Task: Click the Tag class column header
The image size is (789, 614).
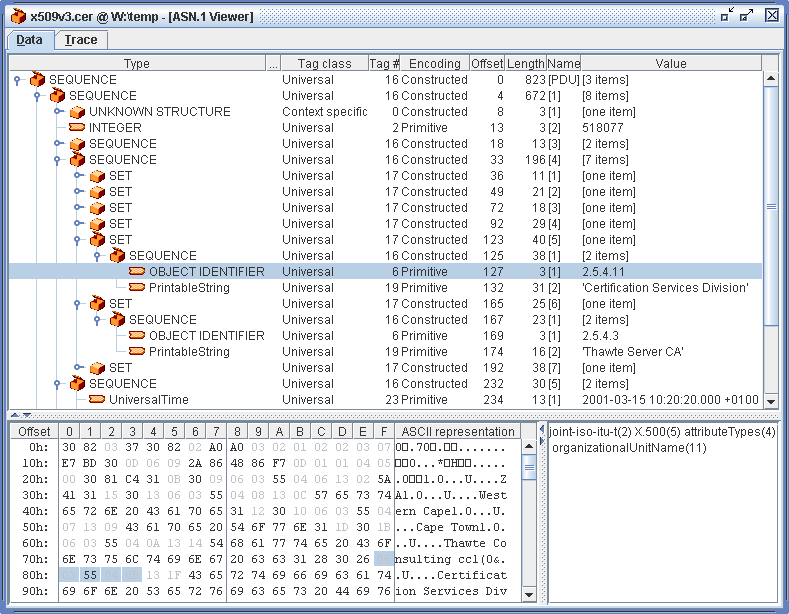Action: click(x=324, y=63)
